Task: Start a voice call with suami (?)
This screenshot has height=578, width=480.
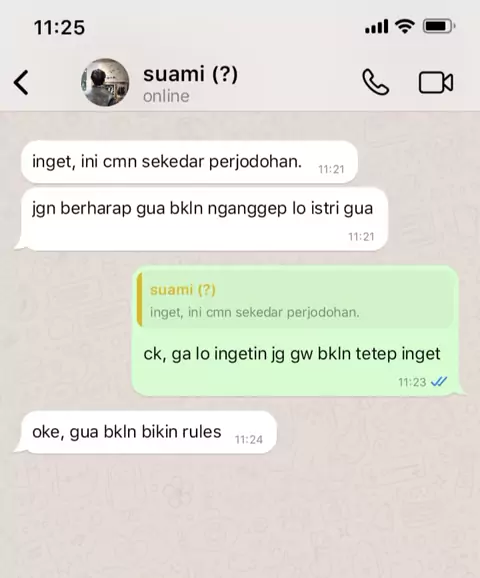Action: 375,82
